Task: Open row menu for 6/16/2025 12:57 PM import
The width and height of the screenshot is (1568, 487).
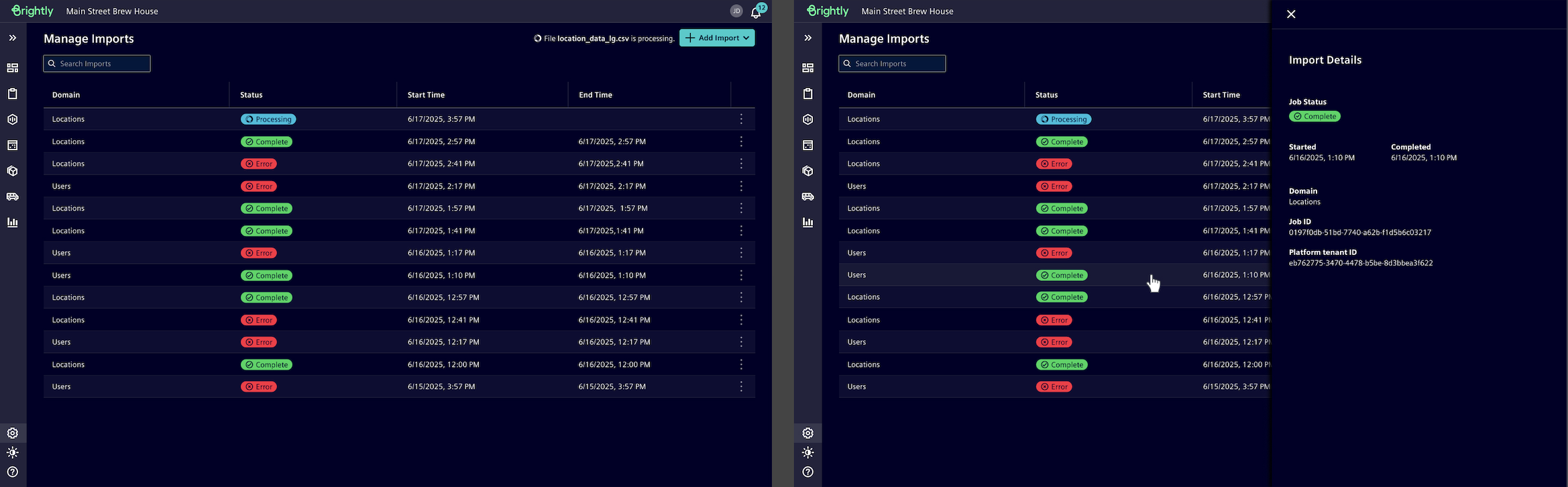Action: (x=741, y=298)
